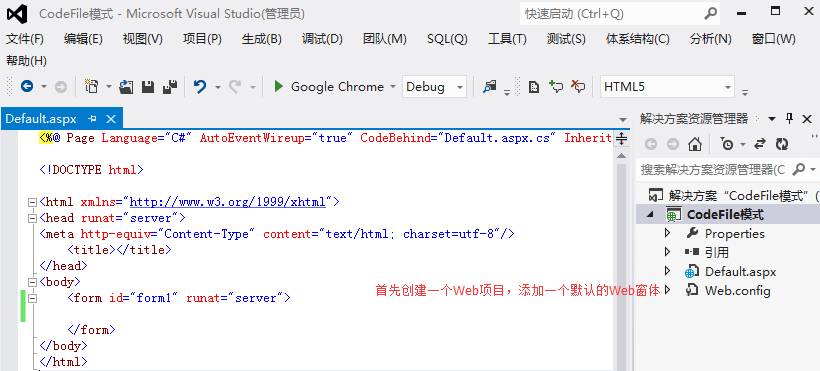Collapse the body element outline box

click(x=32, y=283)
